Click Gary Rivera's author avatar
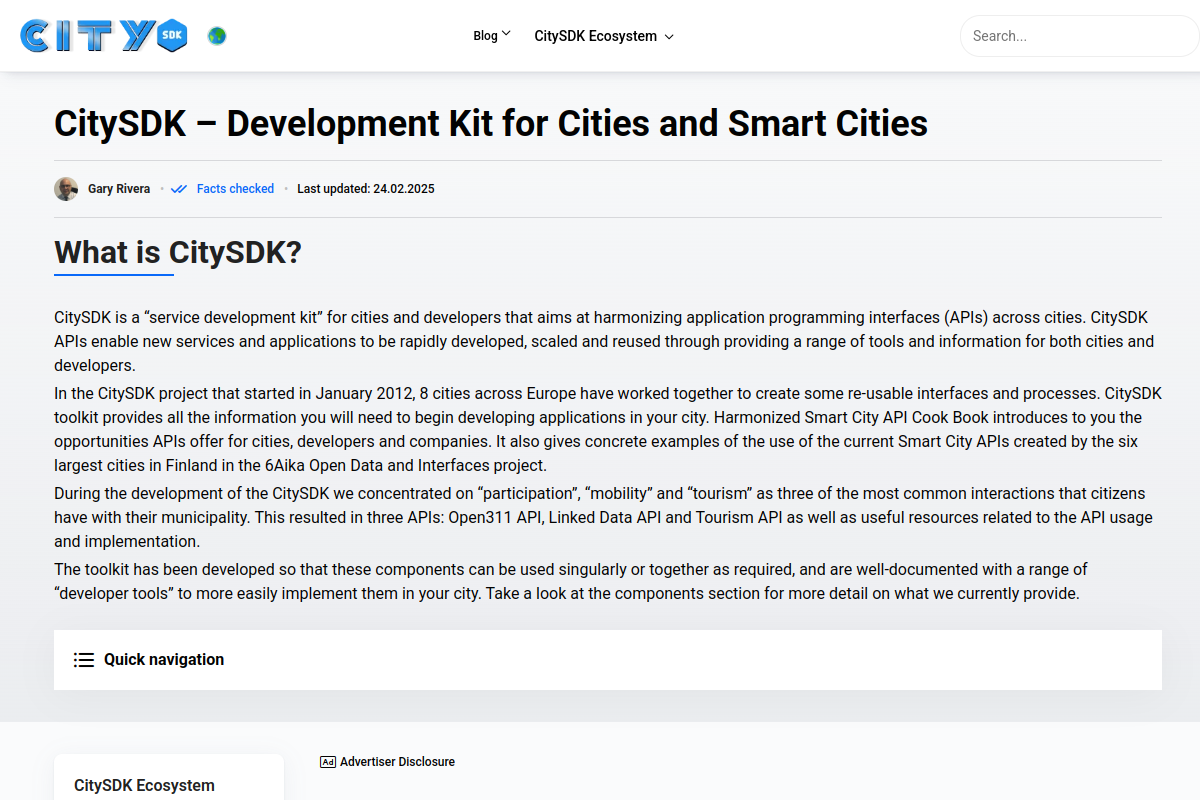This screenshot has width=1200, height=800. [x=66, y=189]
